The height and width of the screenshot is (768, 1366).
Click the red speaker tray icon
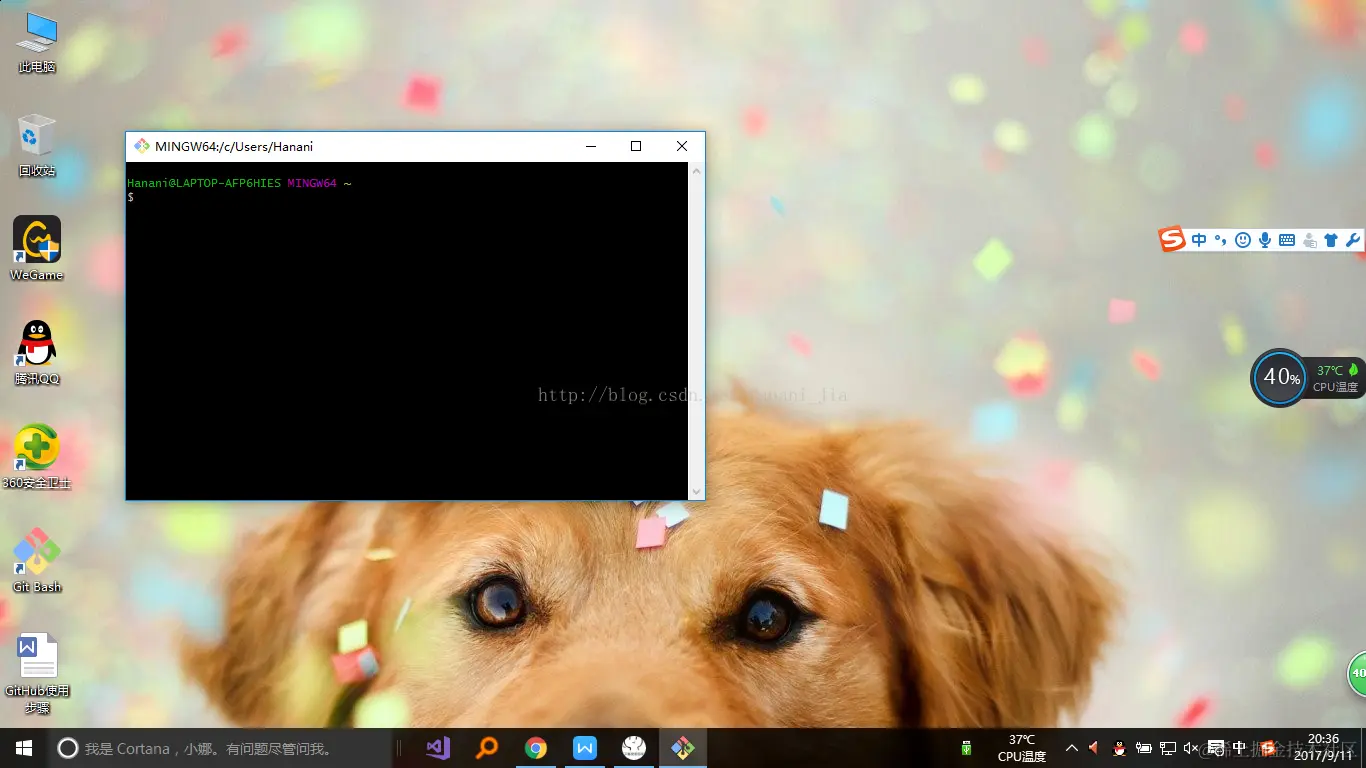pyautogui.click(x=1095, y=748)
